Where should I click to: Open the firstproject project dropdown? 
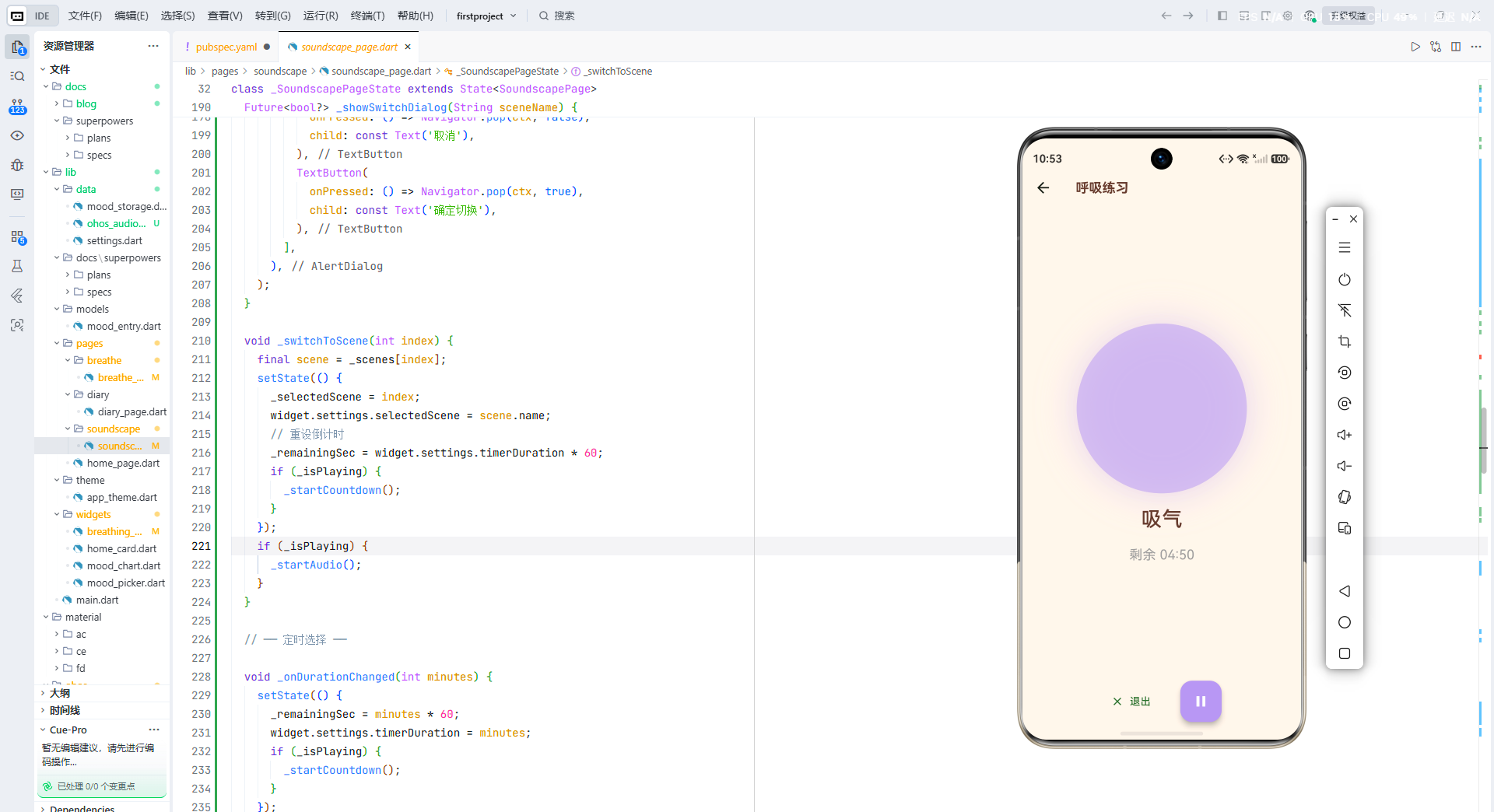(x=486, y=16)
